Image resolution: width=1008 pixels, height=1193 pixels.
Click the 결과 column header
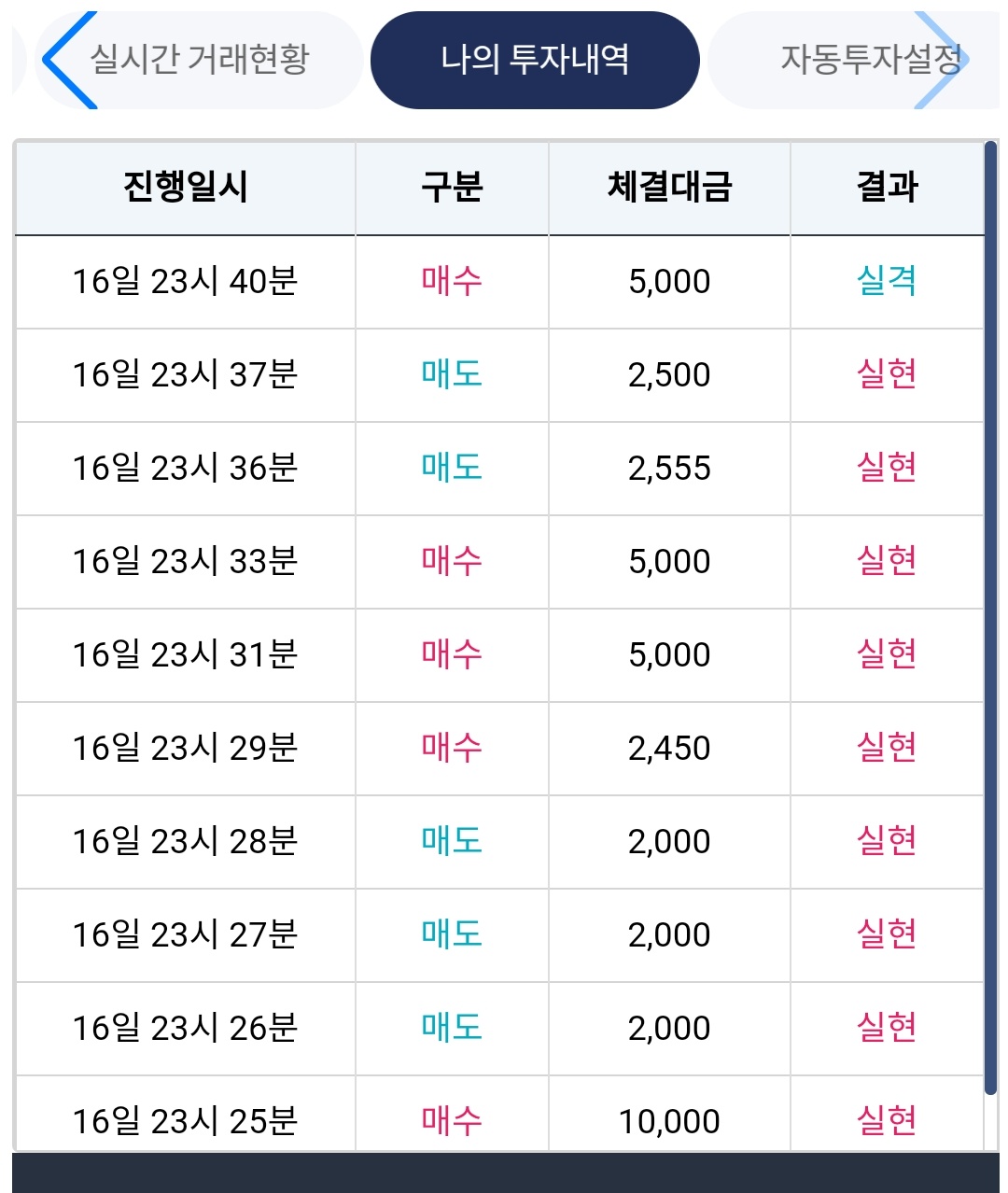pyautogui.click(x=887, y=187)
